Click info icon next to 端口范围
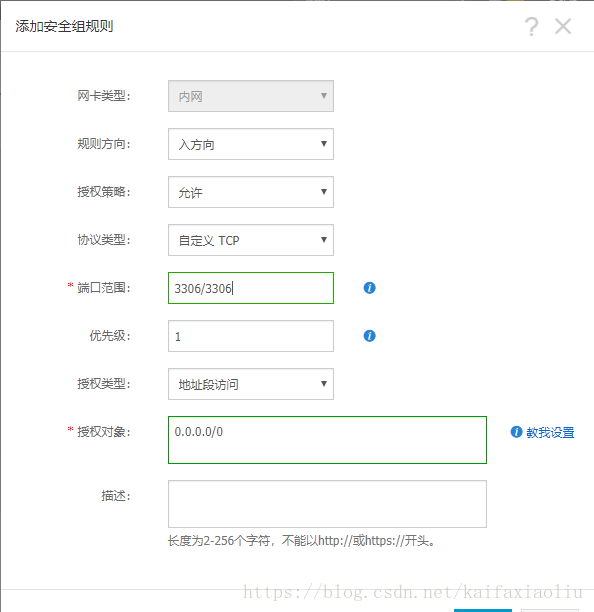594x612 pixels. coord(369,288)
